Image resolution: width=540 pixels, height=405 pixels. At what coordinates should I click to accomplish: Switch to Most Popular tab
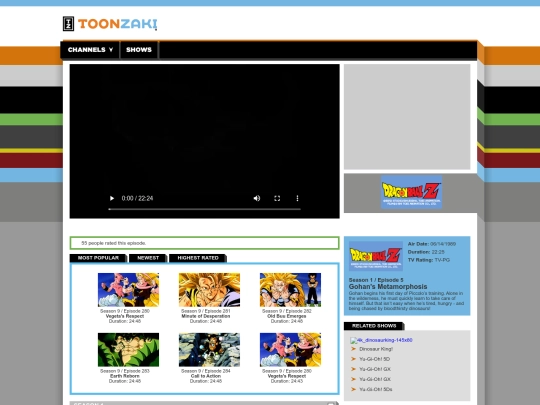(98, 258)
